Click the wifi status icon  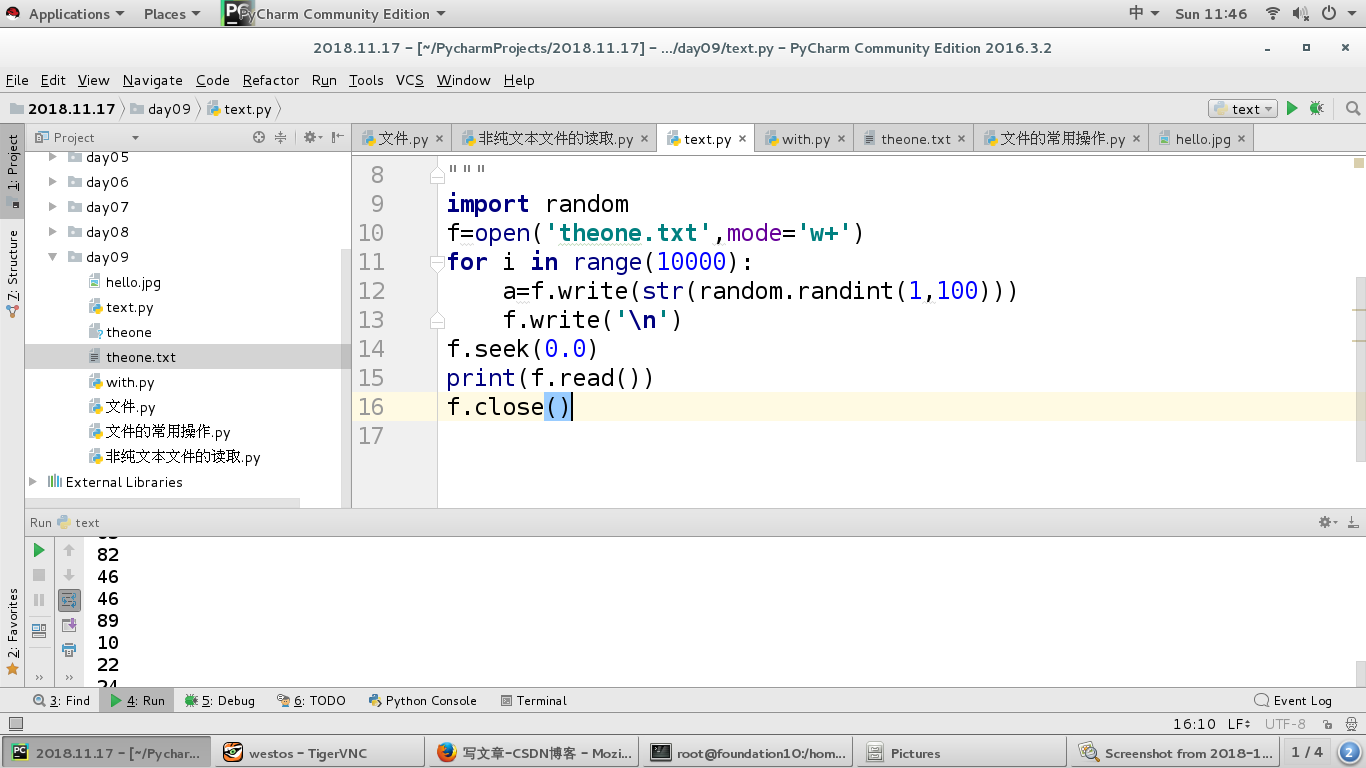[x=1273, y=14]
